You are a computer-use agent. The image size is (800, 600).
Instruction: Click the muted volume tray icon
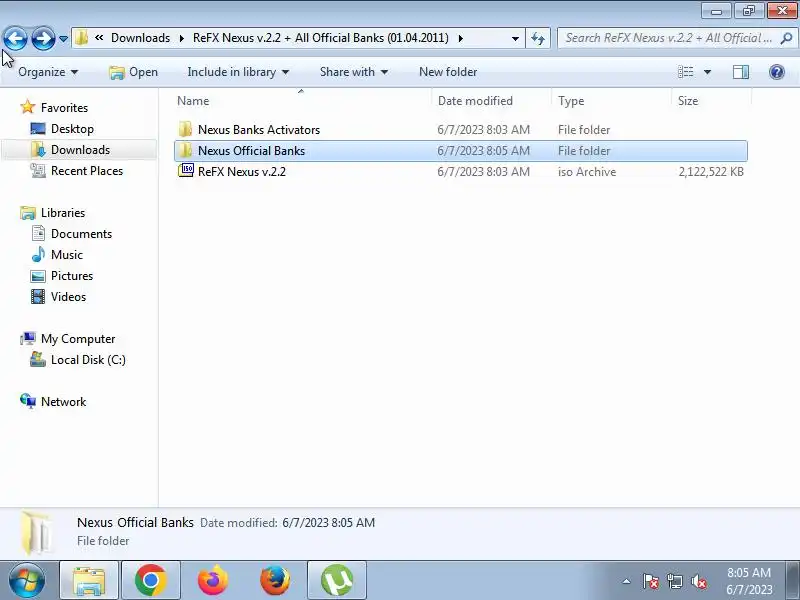pos(698,581)
